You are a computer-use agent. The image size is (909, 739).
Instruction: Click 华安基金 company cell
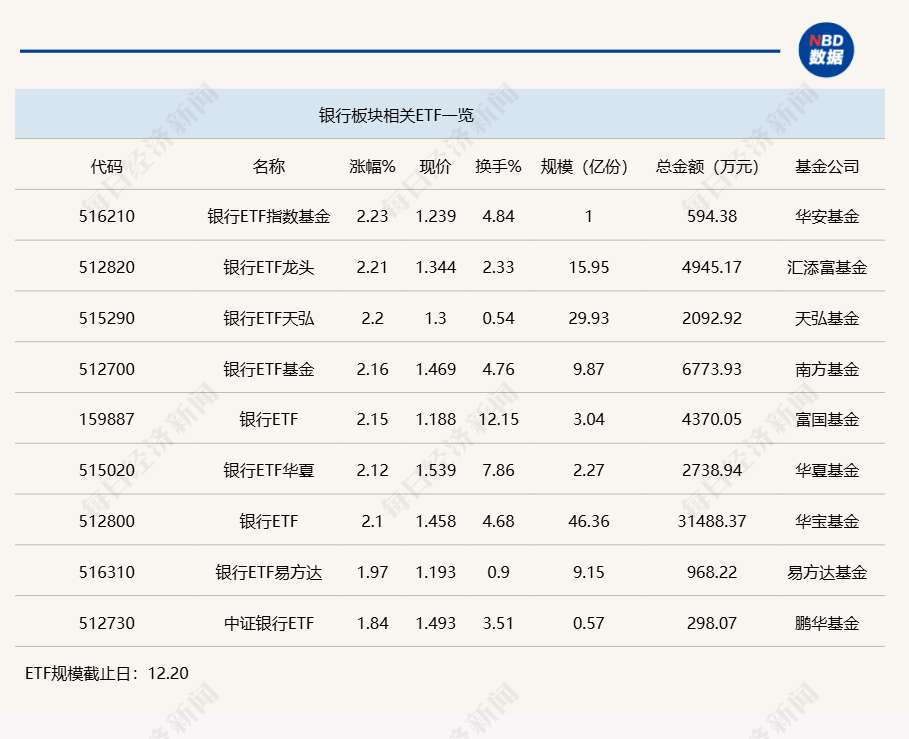pos(827,217)
